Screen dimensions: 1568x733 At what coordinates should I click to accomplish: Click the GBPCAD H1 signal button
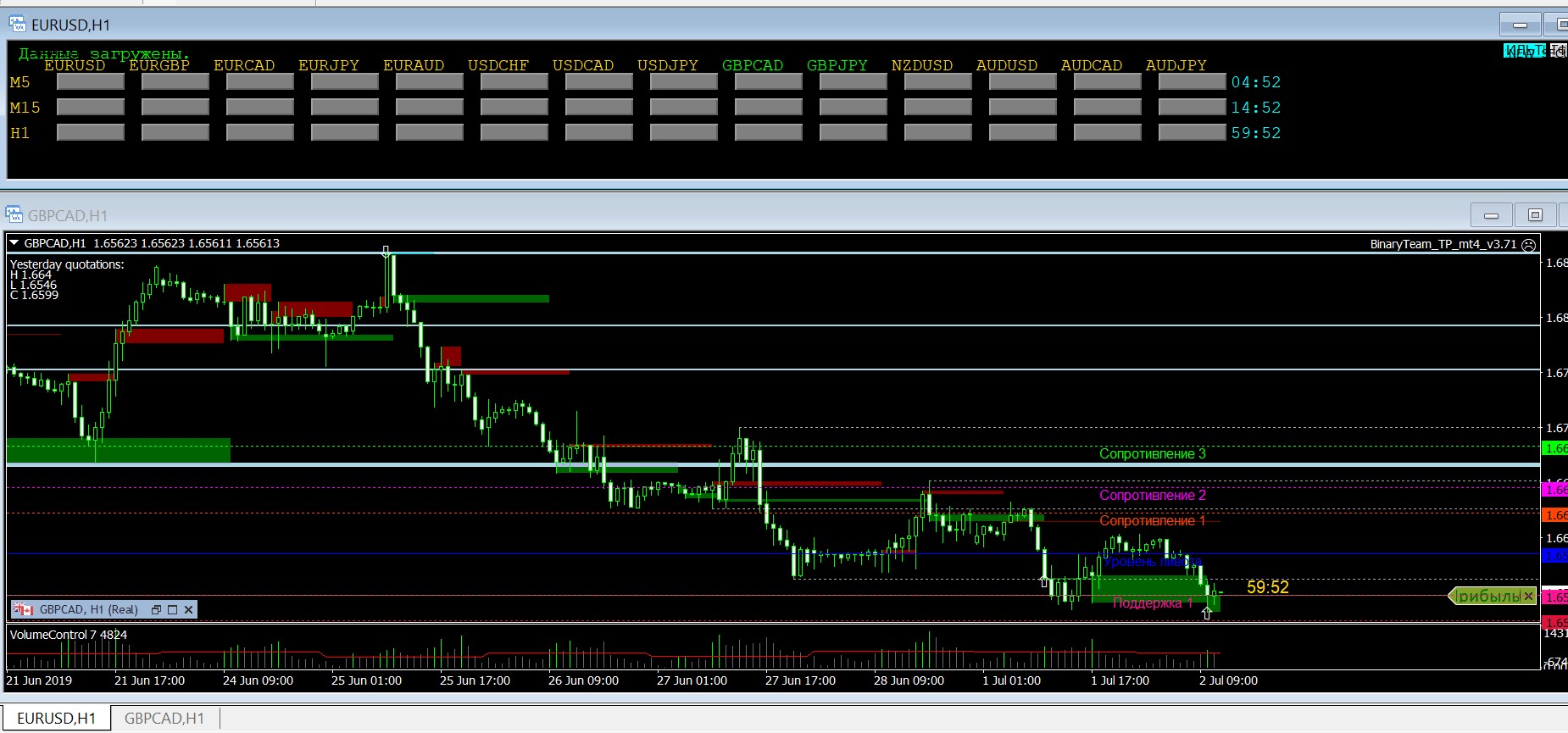(x=769, y=133)
